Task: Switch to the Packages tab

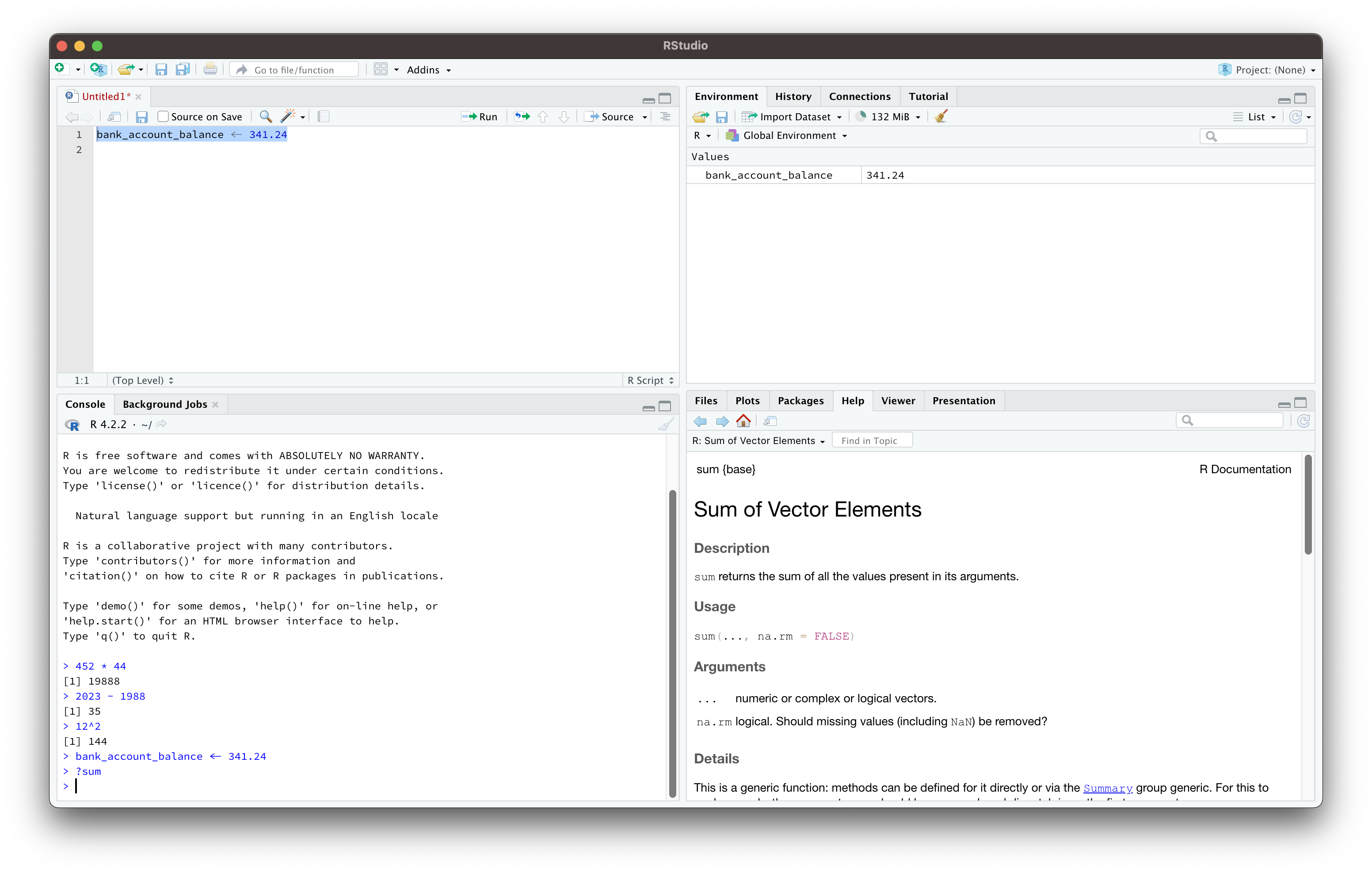Action: [x=800, y=401]
